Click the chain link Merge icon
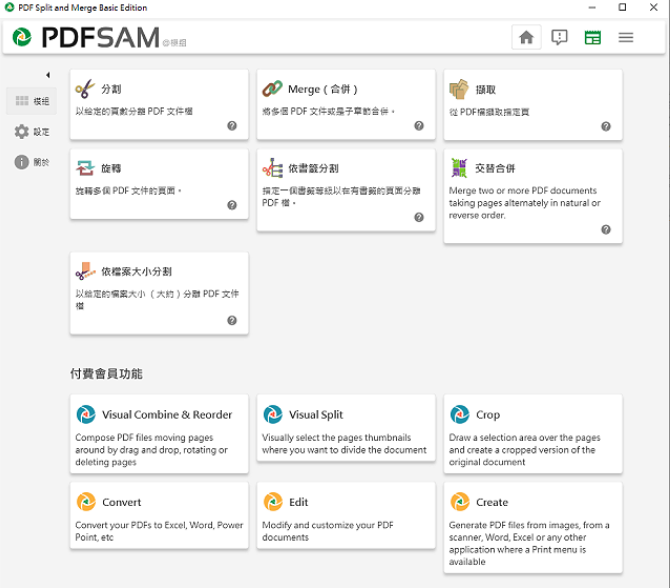Viewport: 671px width, 588px height. (x=272, y=89)
